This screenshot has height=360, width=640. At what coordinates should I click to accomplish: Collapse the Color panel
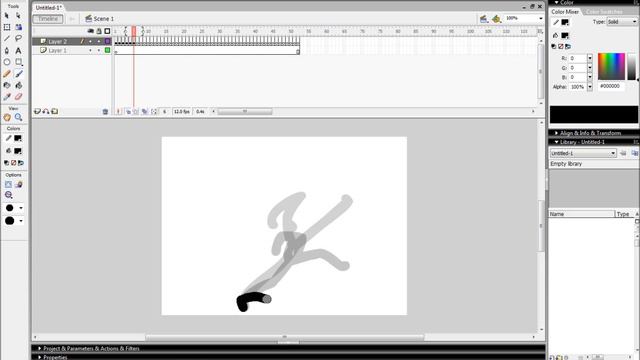[556, 2]
